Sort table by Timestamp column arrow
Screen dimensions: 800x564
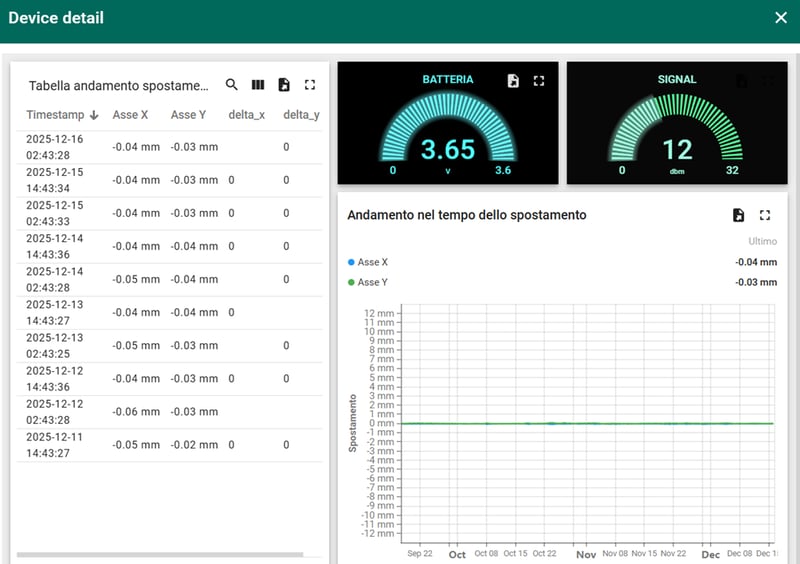pyautogui.click(x=94, y=115)
